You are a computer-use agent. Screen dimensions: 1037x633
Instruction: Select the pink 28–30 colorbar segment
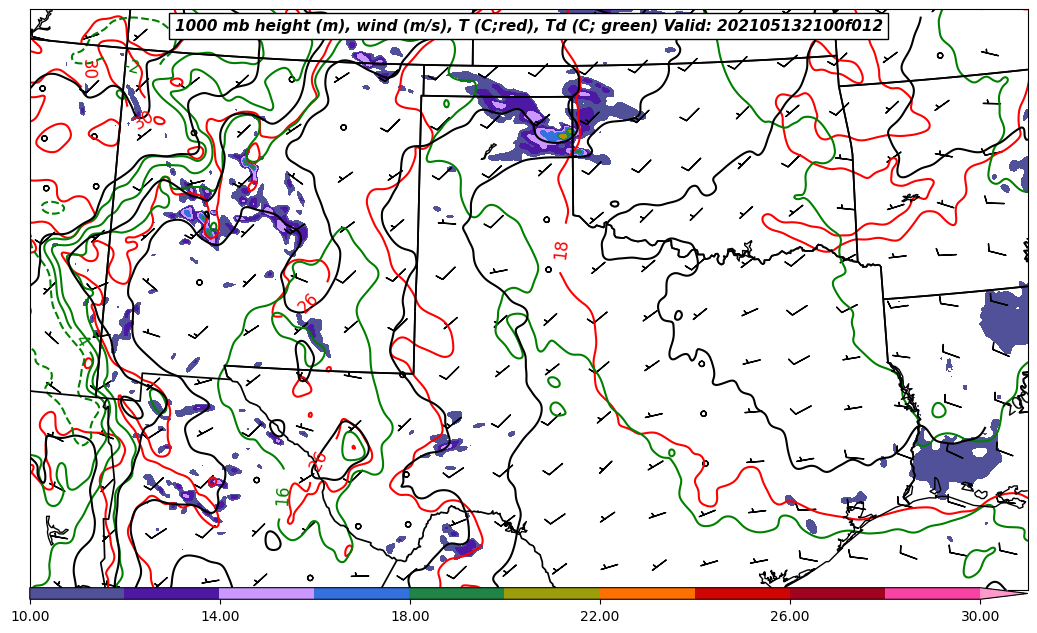coord(932,593)
